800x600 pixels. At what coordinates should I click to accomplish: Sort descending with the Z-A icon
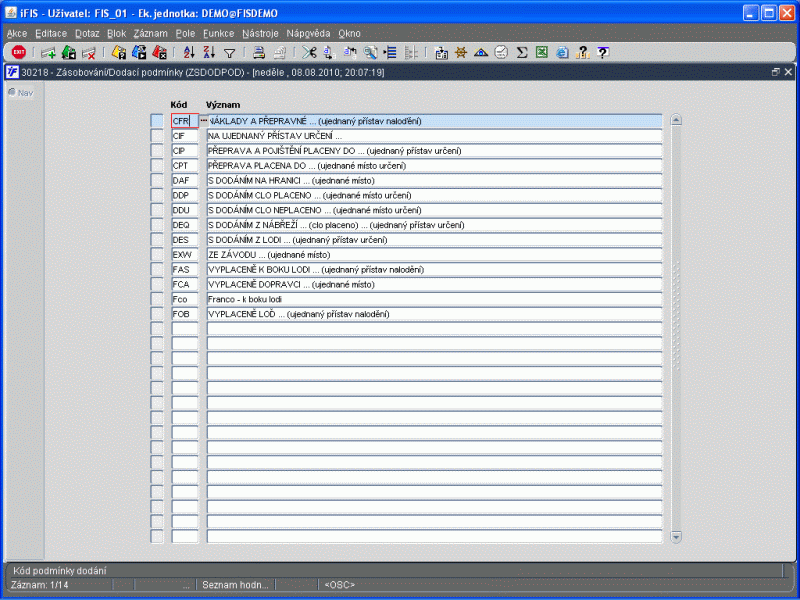coord(209,52)
